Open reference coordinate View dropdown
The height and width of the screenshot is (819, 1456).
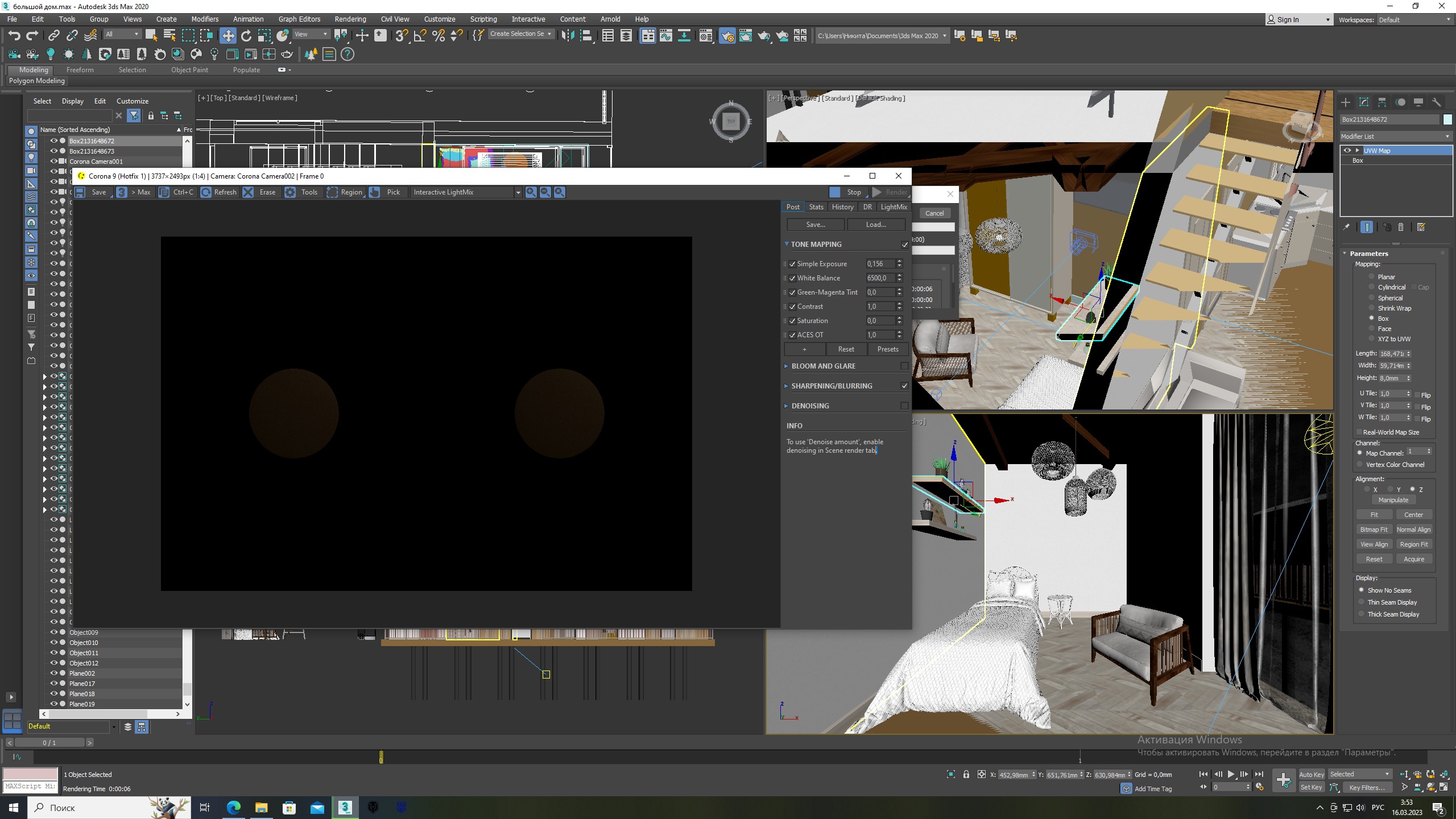pos(311,34)
